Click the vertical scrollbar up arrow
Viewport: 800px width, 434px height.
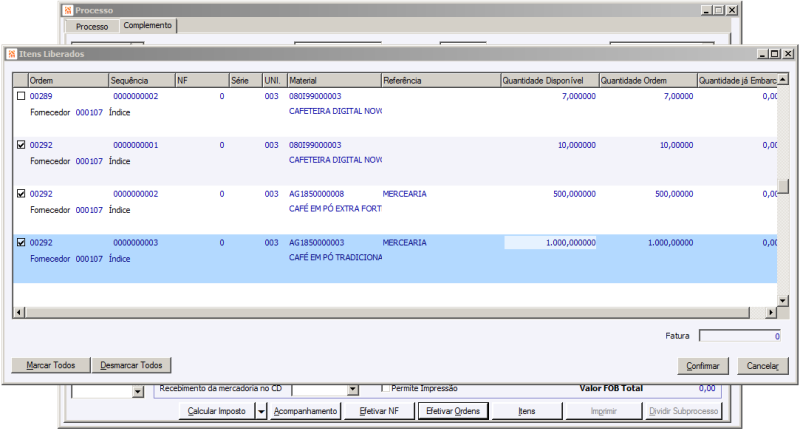(783, 79)
